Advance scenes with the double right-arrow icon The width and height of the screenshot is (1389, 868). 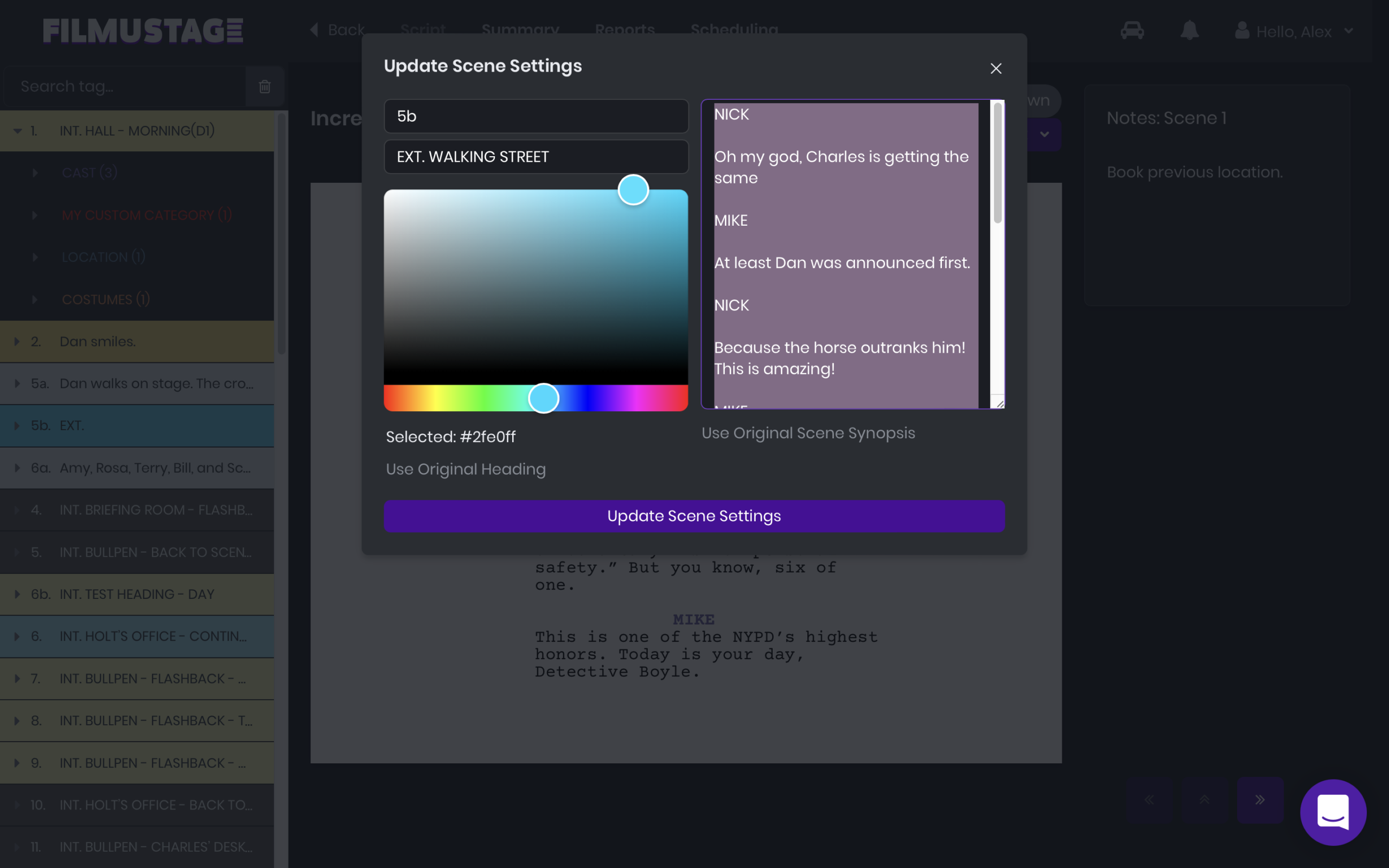[1259, 799]
